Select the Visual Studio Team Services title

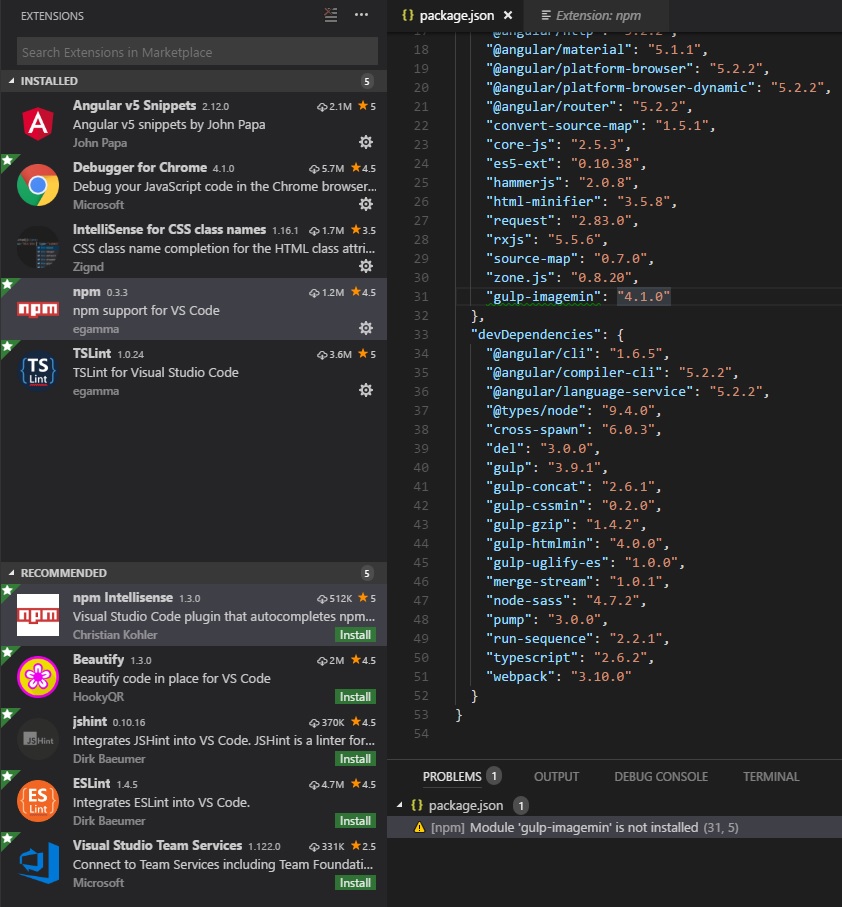tap(157, 845)
